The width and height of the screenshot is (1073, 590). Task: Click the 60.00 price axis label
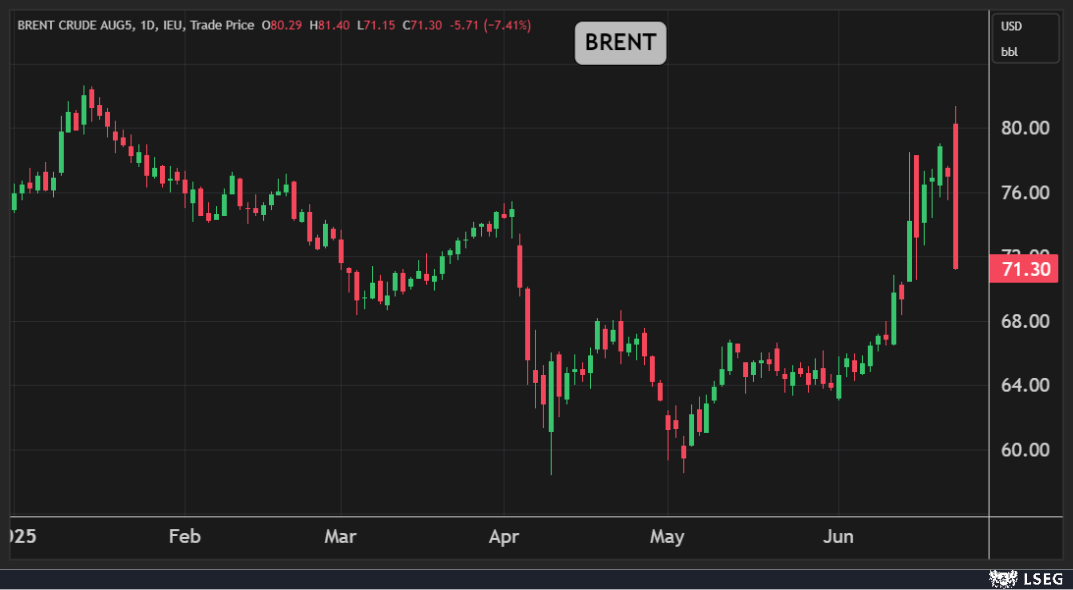[x=1025, y=450]
